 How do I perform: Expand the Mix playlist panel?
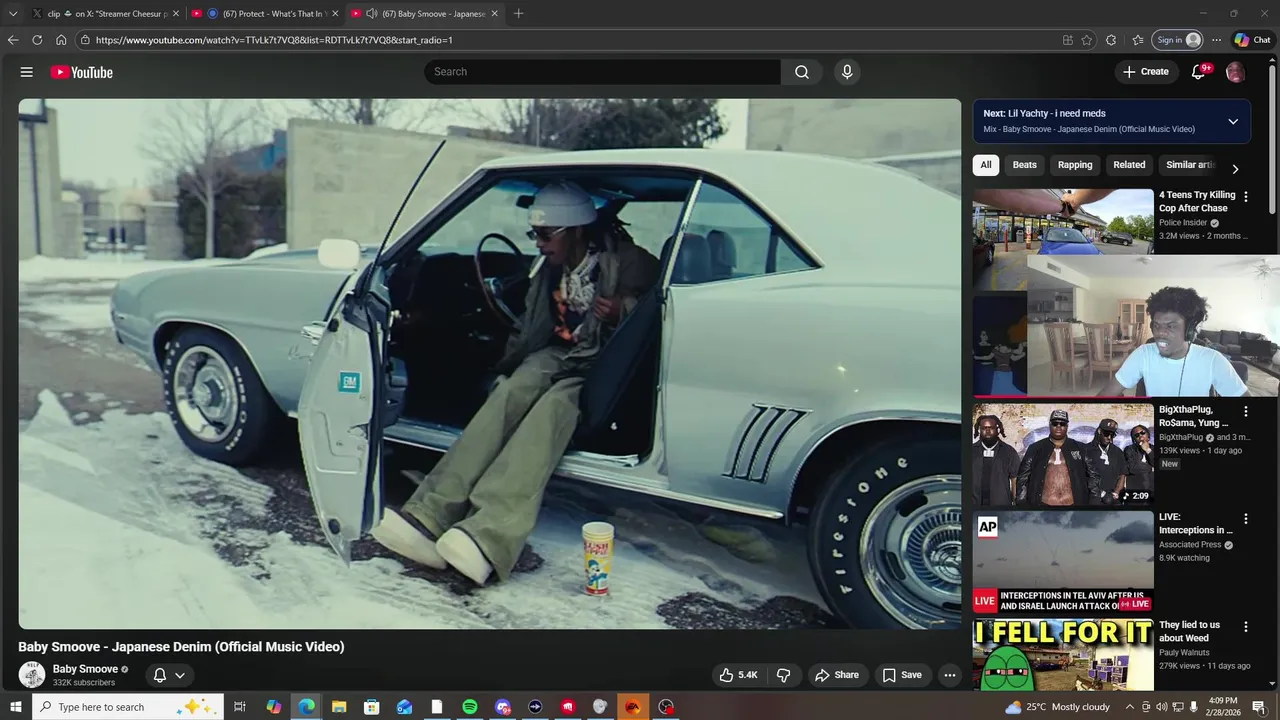point(1233,122)
